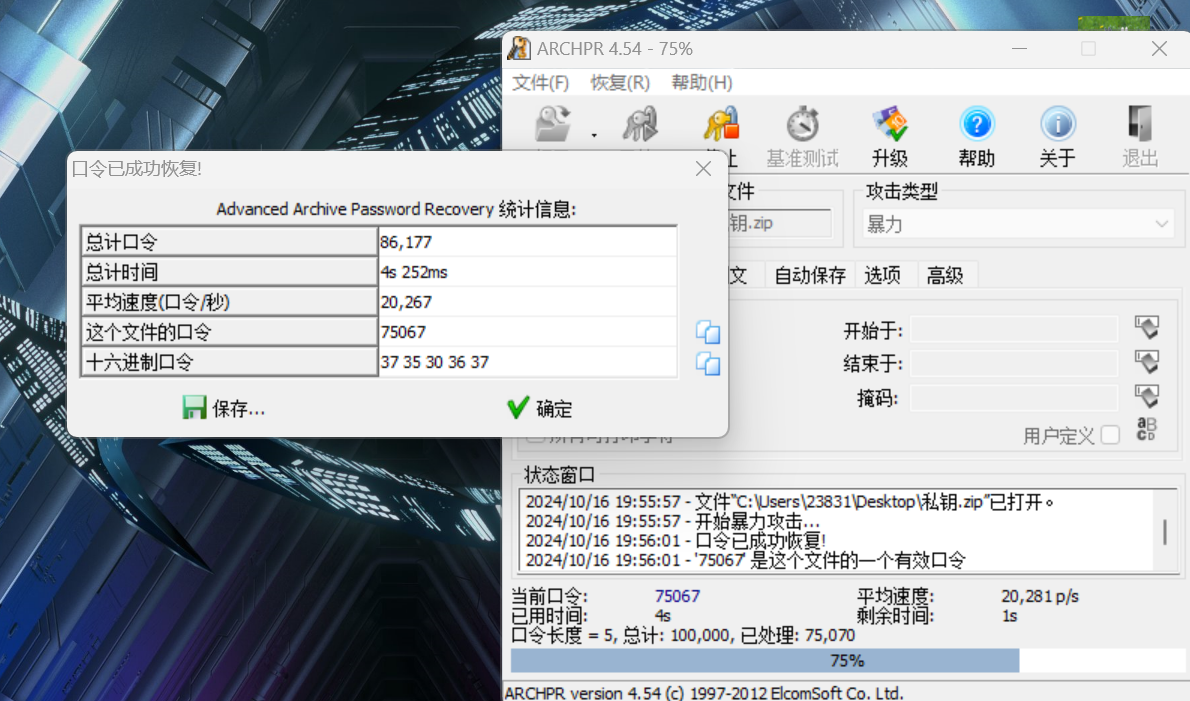Click the 升级 upgrade toolbar icon

889,137
